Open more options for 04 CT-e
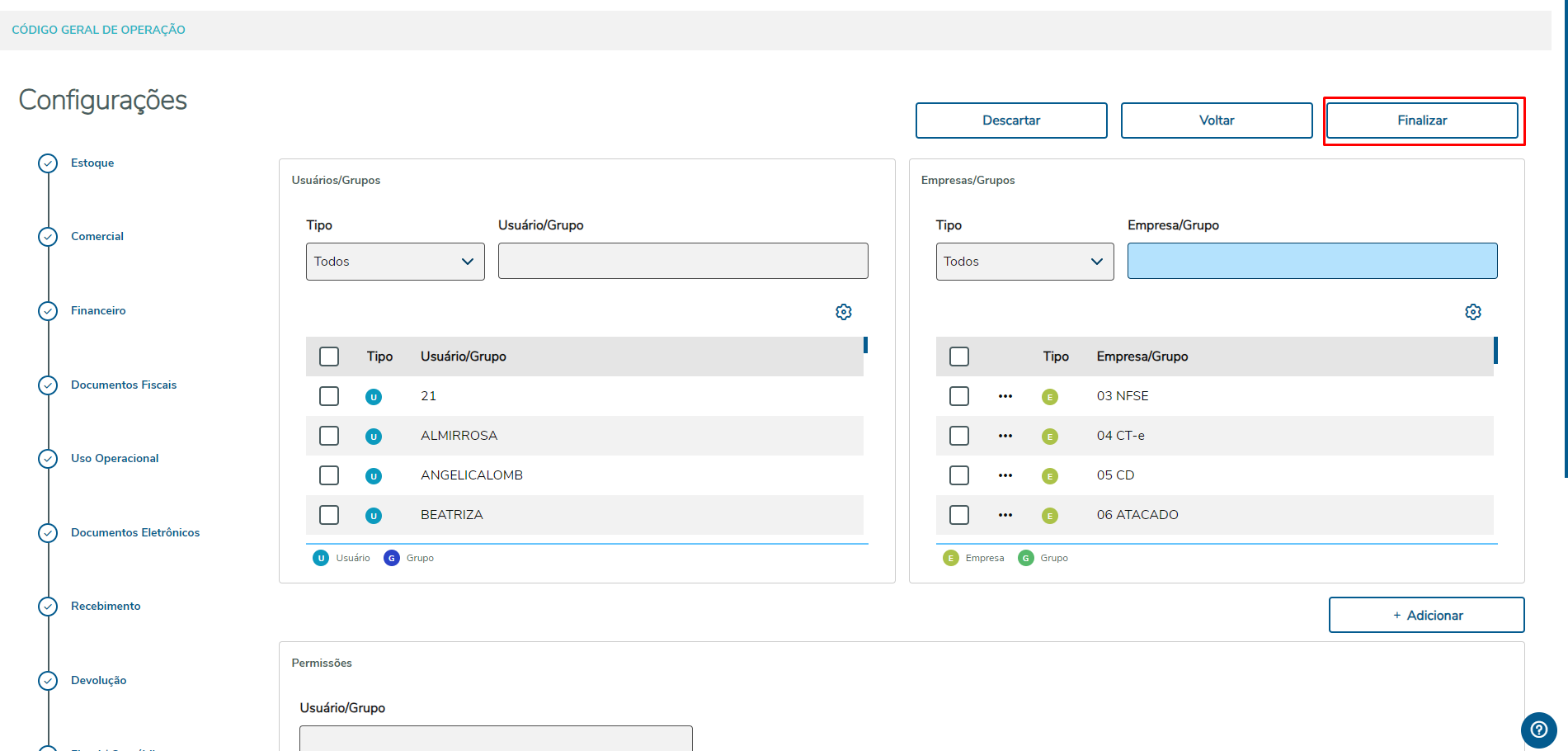The image size is (1568, 751). (x=1005, y=436)
